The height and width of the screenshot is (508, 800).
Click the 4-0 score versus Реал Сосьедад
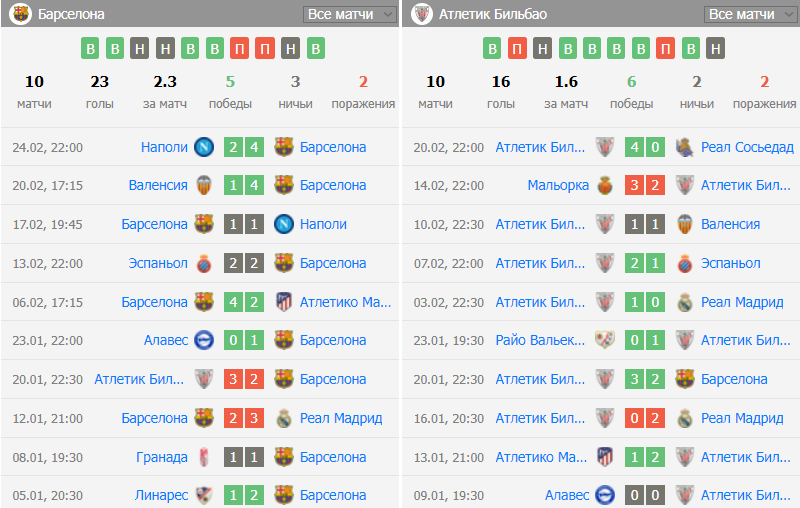pos(645,147)
